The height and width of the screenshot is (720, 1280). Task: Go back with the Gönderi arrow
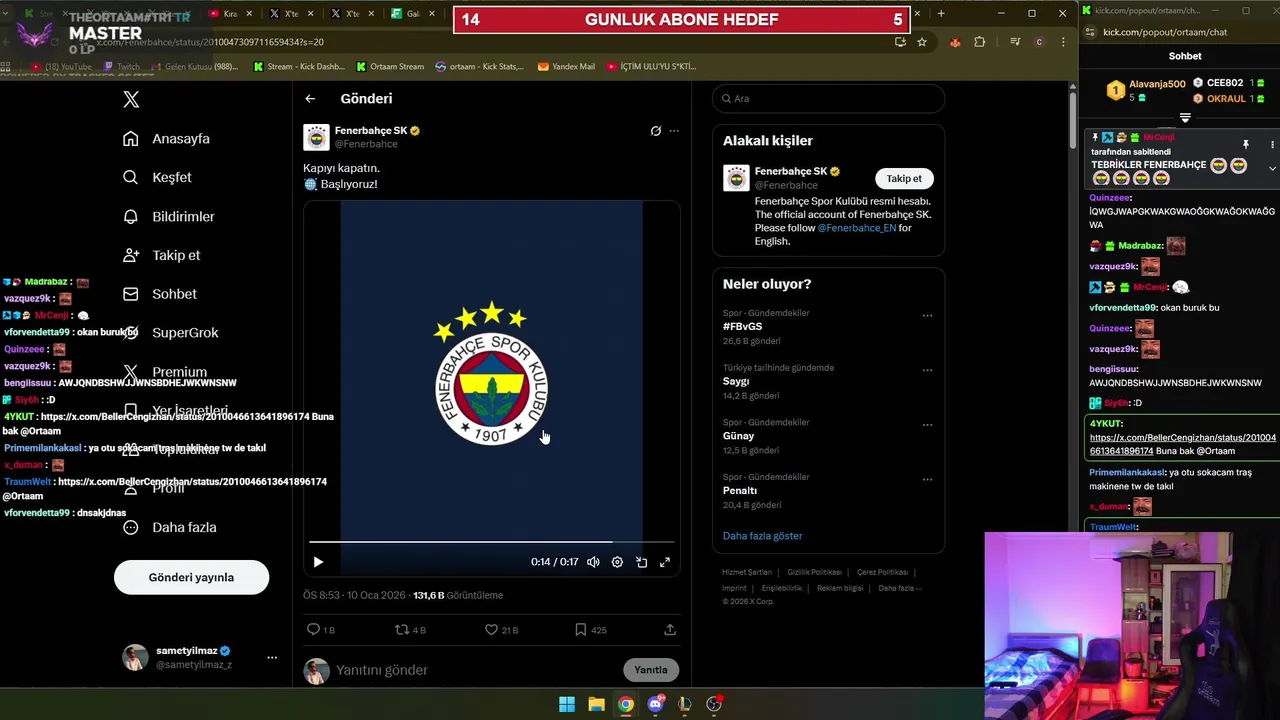point(310,99)
